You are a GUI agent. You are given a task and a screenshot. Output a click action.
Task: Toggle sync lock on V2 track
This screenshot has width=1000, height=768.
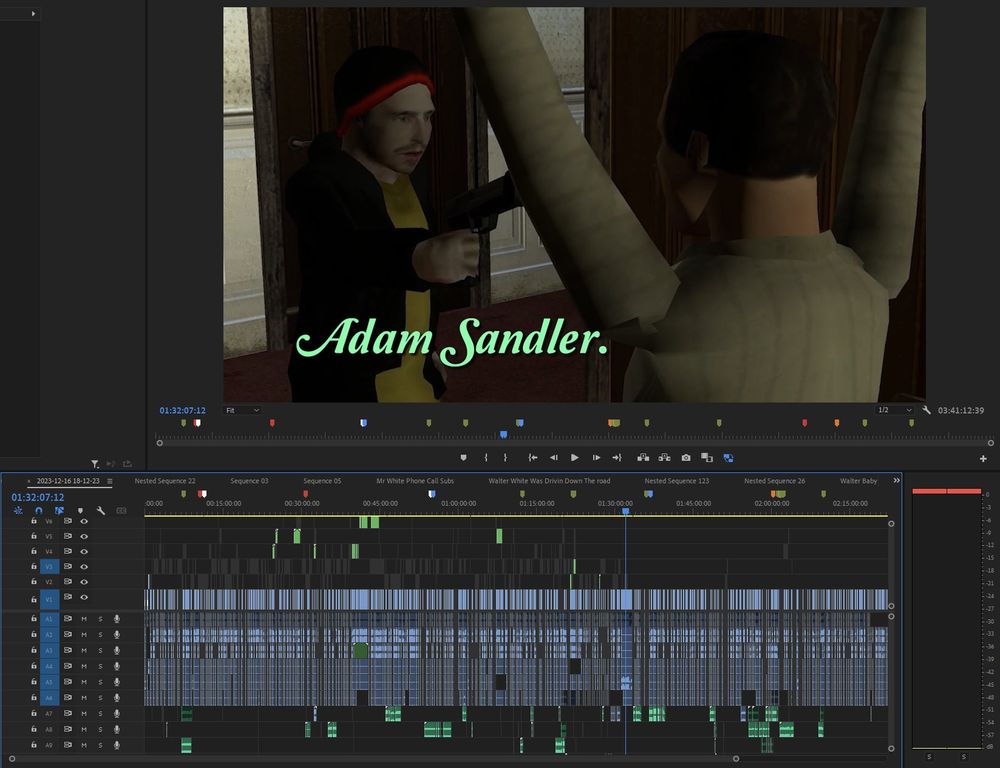coord(68,582)
